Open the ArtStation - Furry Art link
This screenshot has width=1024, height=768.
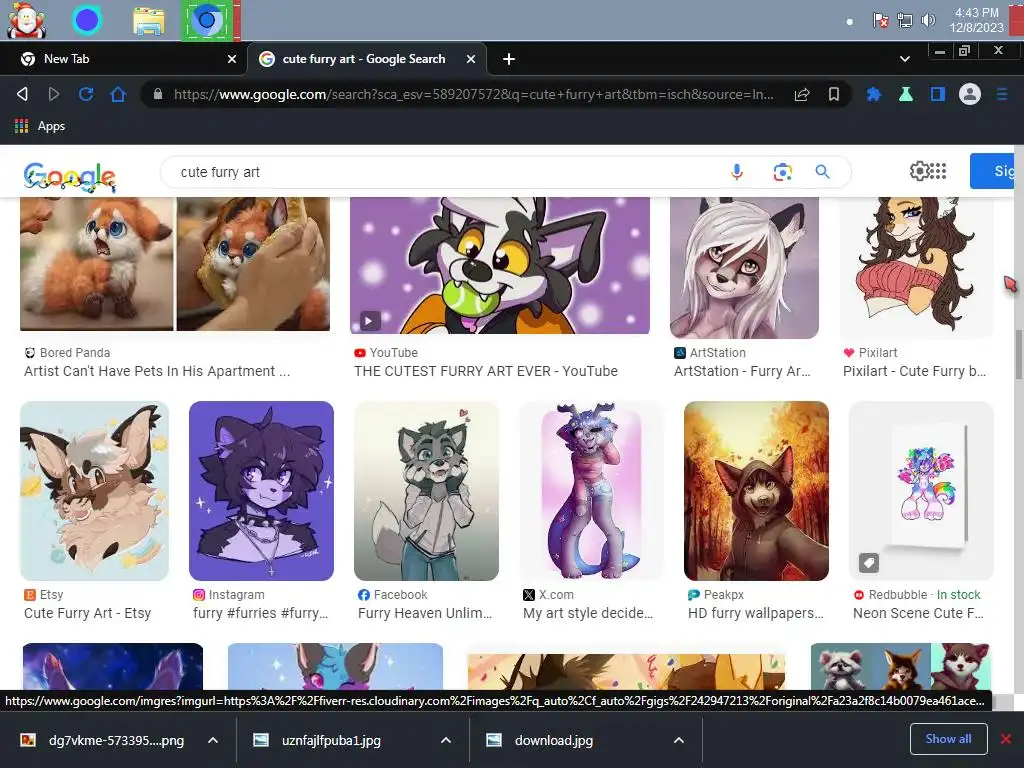coord(742,371)
